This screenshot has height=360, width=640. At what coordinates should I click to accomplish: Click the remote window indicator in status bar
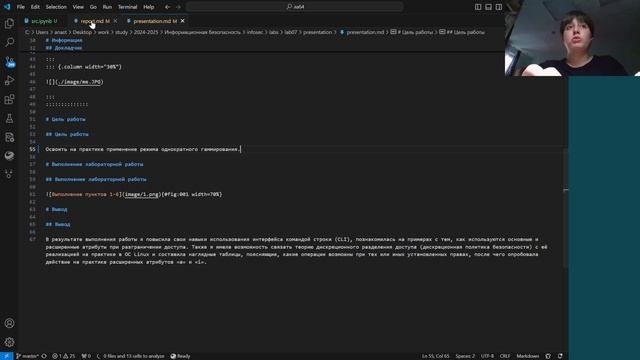[7, 356]
